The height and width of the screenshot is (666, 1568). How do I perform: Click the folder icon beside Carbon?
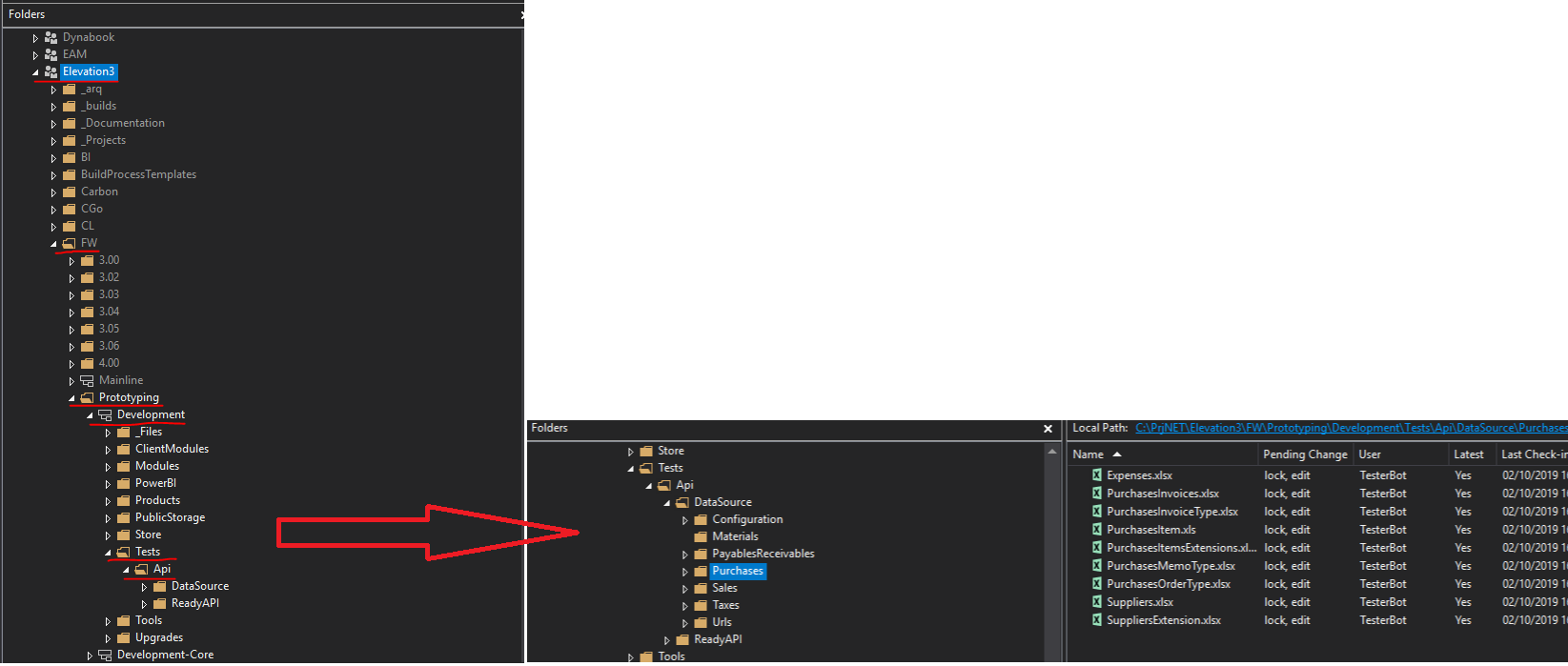pyautogui.click(x=70, y=192)
